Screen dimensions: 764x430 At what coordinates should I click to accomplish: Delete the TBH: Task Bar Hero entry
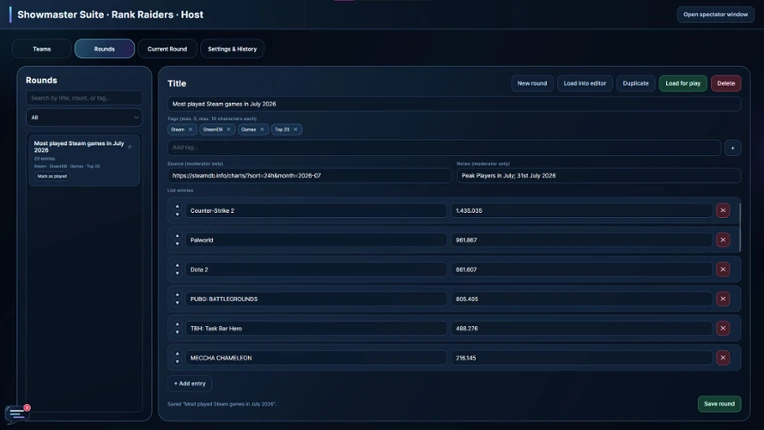723,328
